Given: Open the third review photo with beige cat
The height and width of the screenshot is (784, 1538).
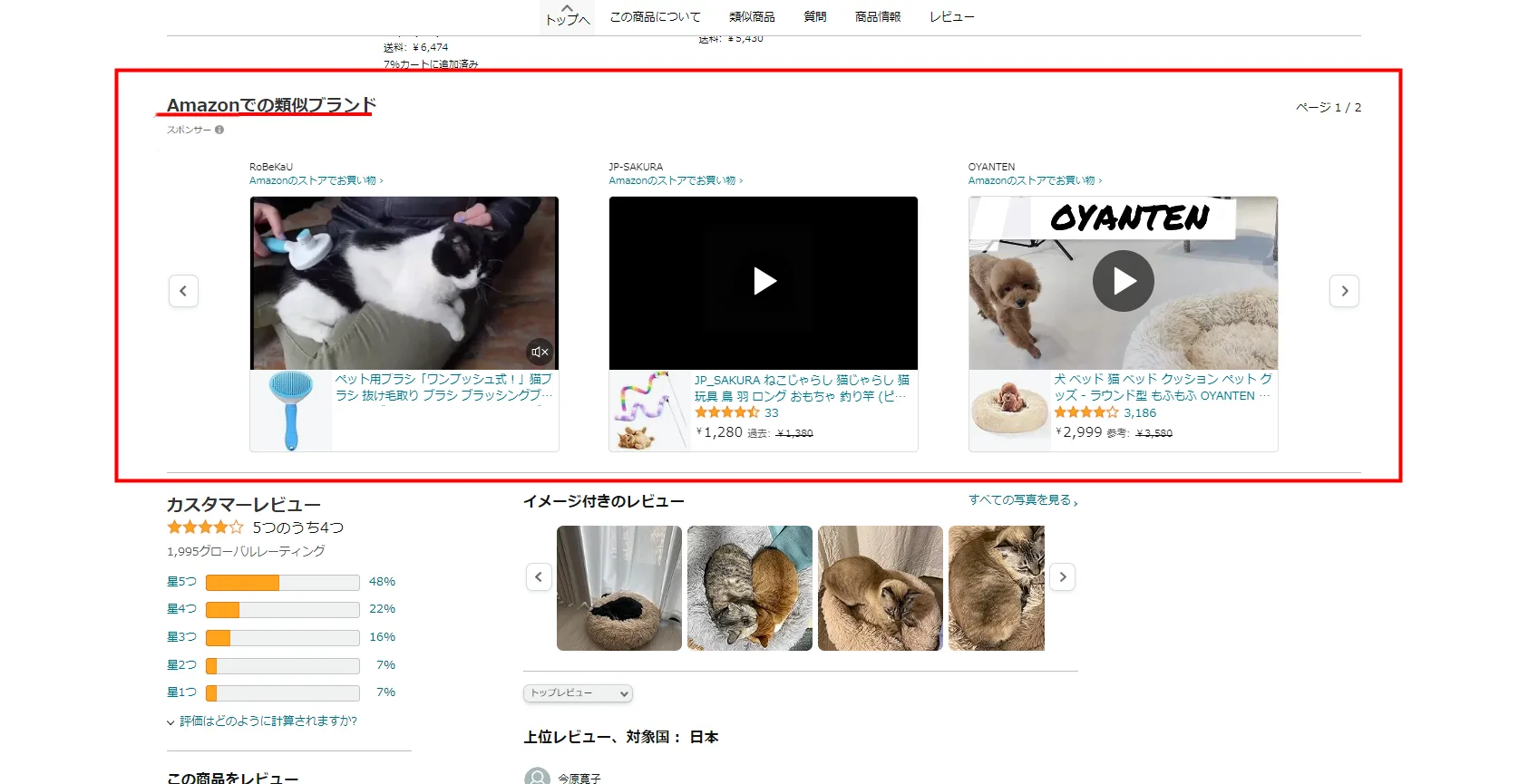Looking at the screenshot, I should [881, 588].
